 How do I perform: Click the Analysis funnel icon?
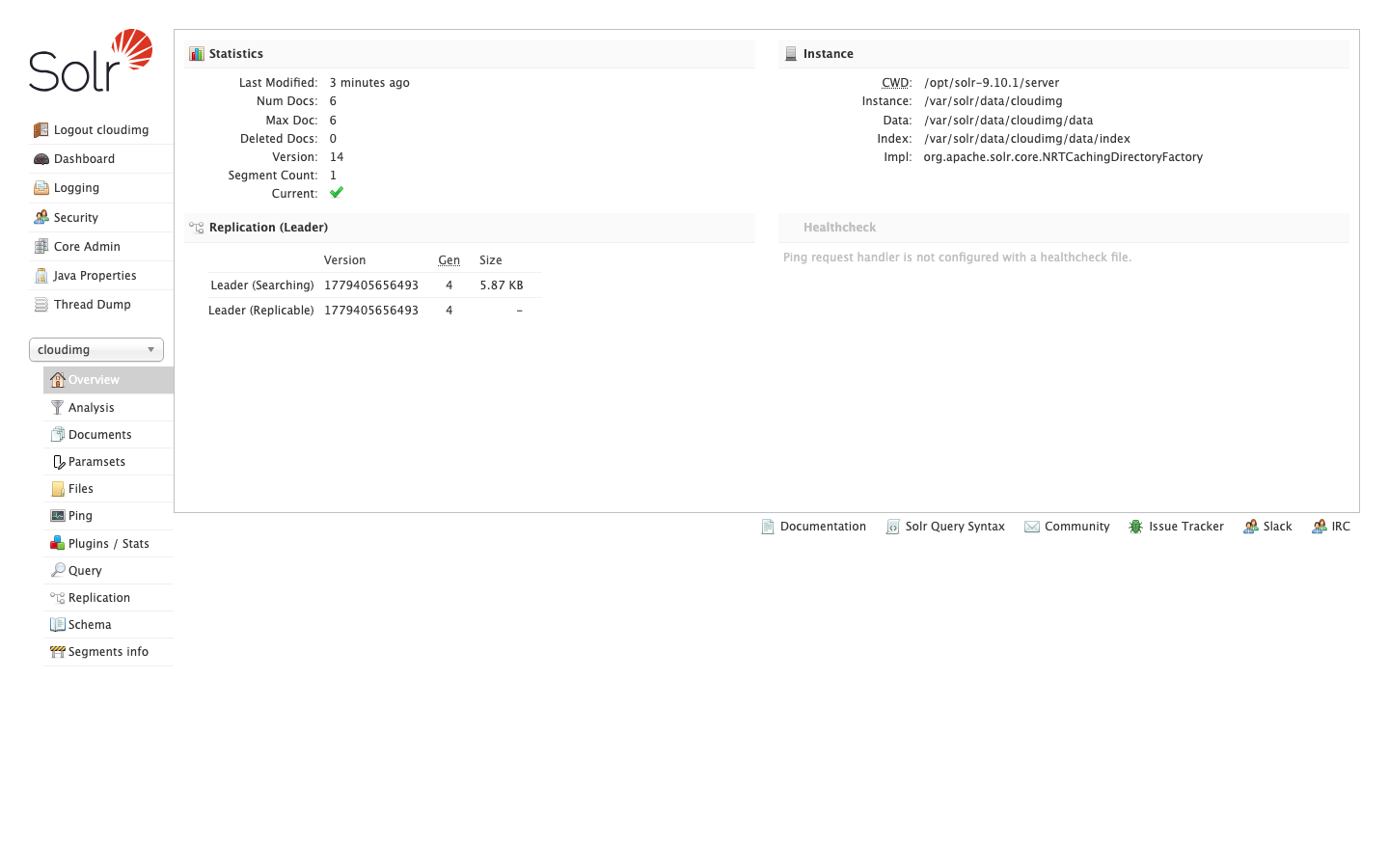pyautogui.click(x=58, y=408)
